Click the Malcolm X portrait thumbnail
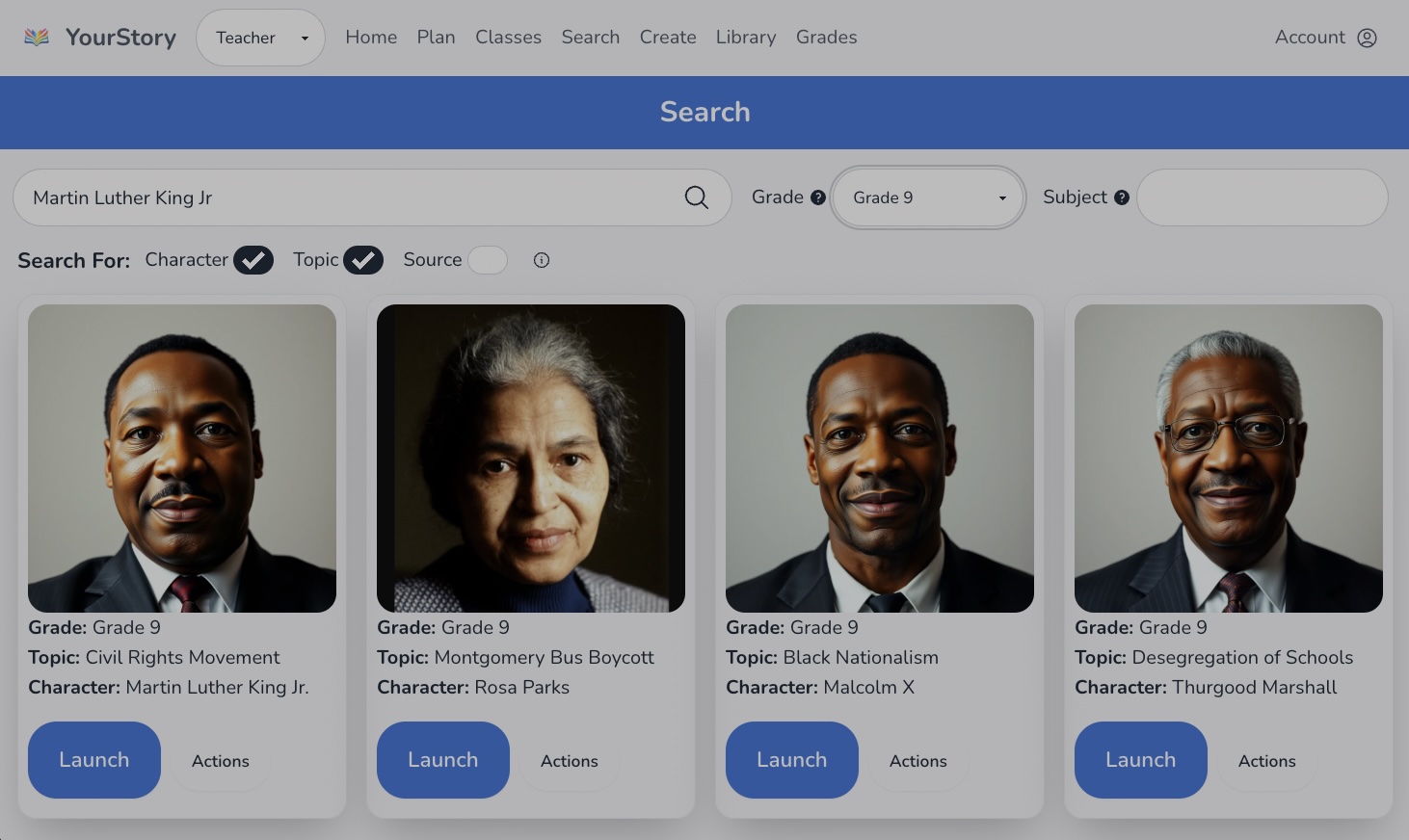The height and width of the screenshot is (840, 1409). (x=879, y=459)
